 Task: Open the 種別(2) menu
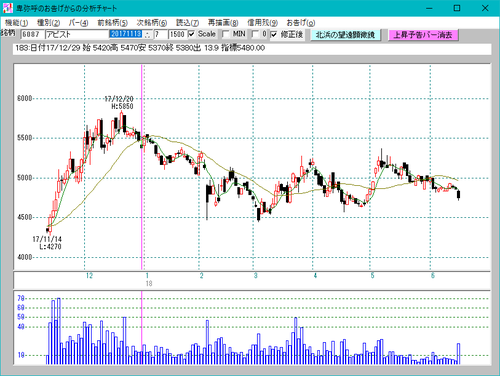point(48,23)
